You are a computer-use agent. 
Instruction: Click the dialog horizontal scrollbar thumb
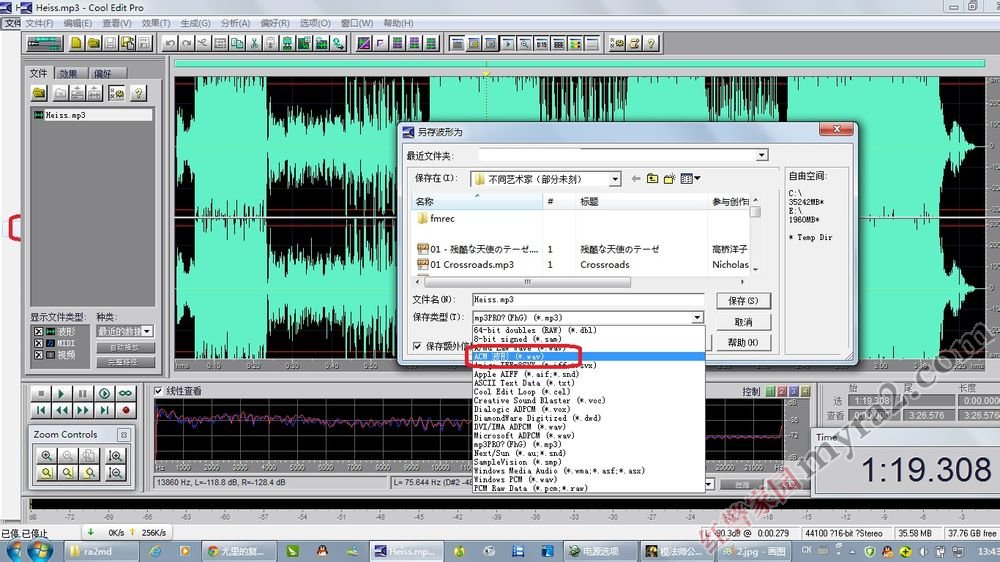click(x=527, y=281)
